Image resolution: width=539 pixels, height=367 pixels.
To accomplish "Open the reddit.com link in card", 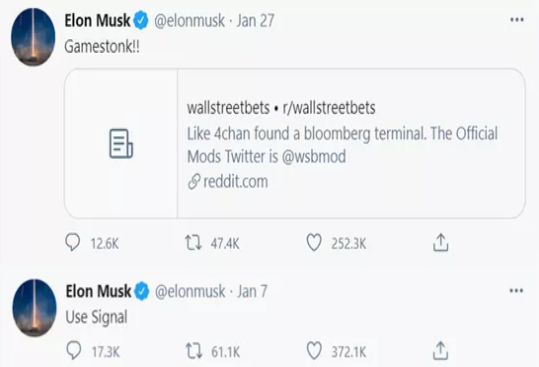I will point(228,181).
